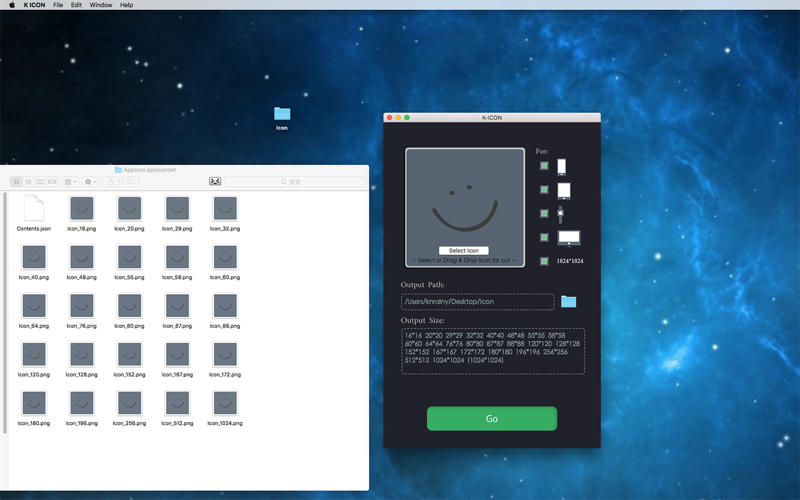The height and width of the screenshot is (500, 800).
Task: Open the Finder arrange dropdown
Action: point(70,182)
